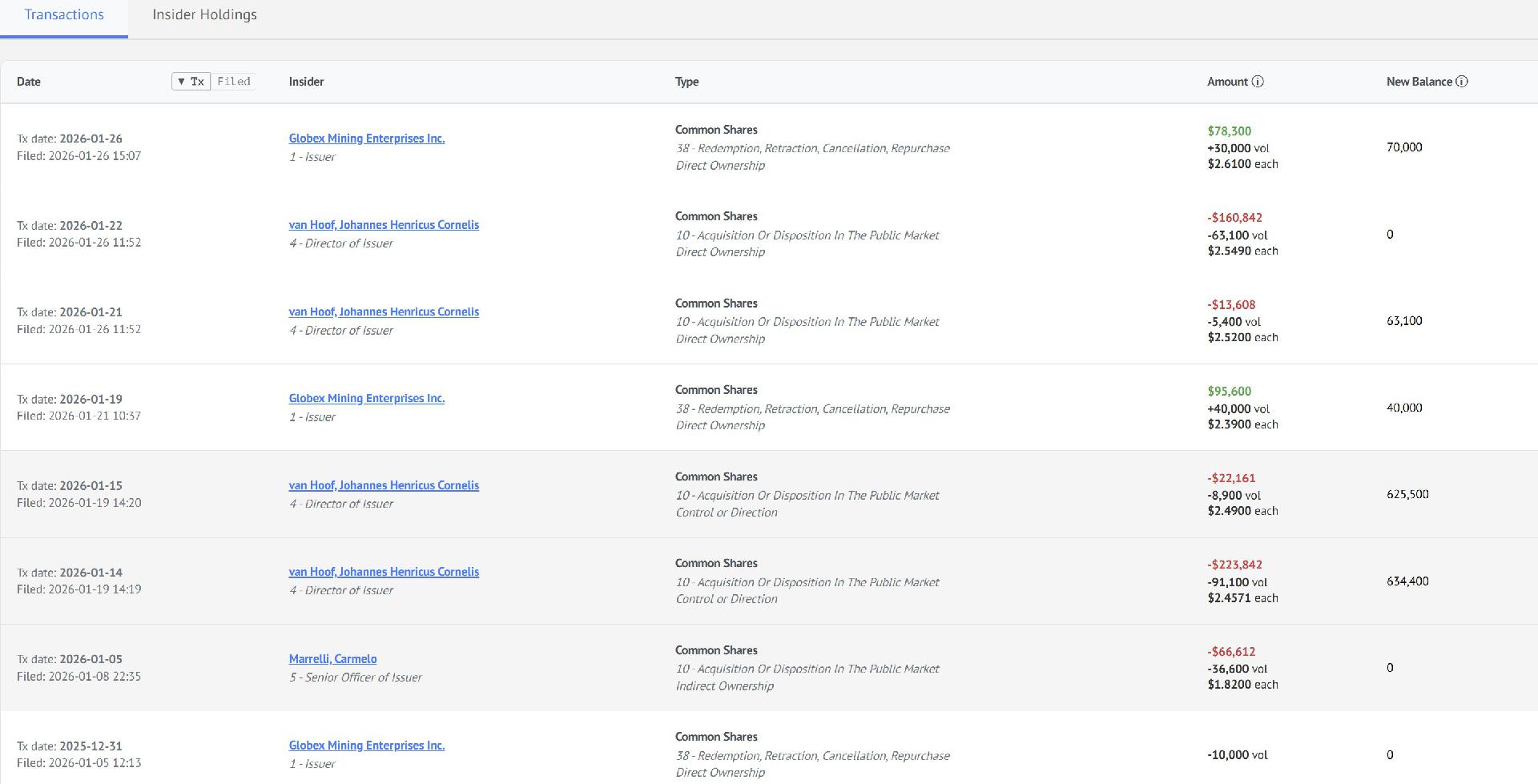Open van Hoof link for 2026-01-21 transaction
1538x784 pixels.
point(384,312)
